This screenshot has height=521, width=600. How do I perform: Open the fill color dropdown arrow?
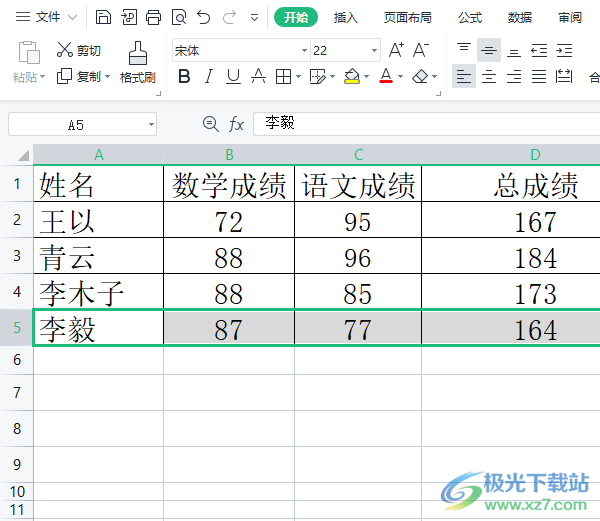point(366,77)
